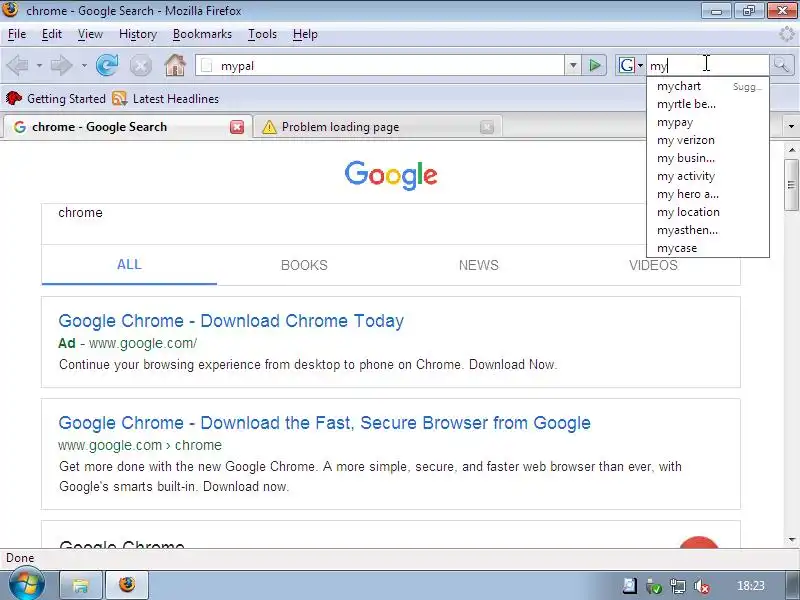
Task: Choose the mypay suggestion
Action: (x=708, y=122)
